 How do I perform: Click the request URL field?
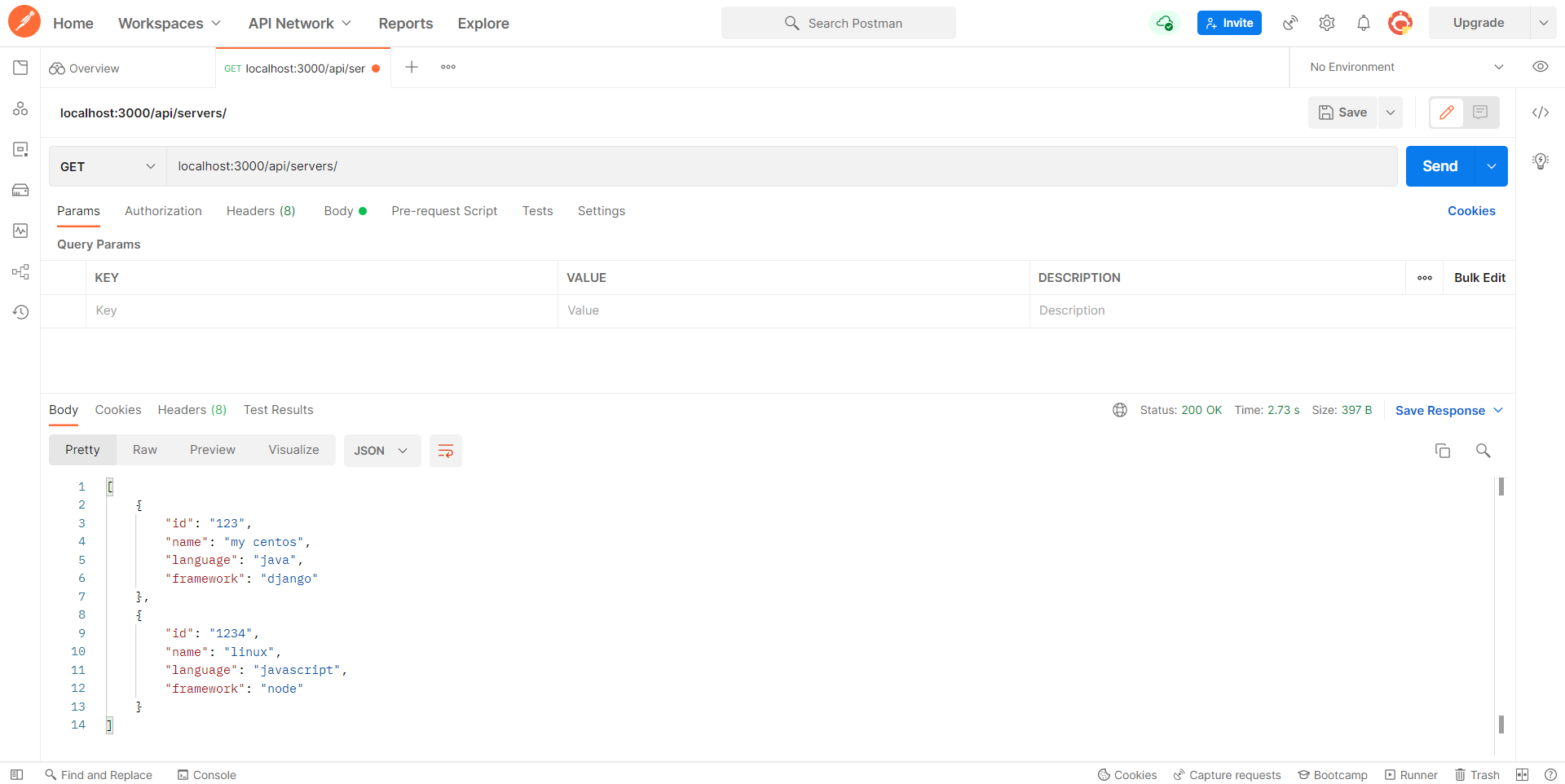tap(782, 166)
